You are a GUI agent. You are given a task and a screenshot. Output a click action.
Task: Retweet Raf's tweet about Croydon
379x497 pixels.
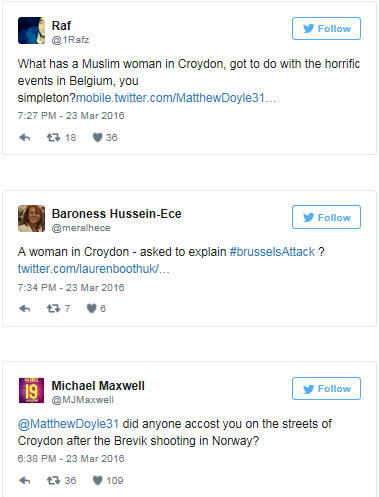click(x=53, y=137)
